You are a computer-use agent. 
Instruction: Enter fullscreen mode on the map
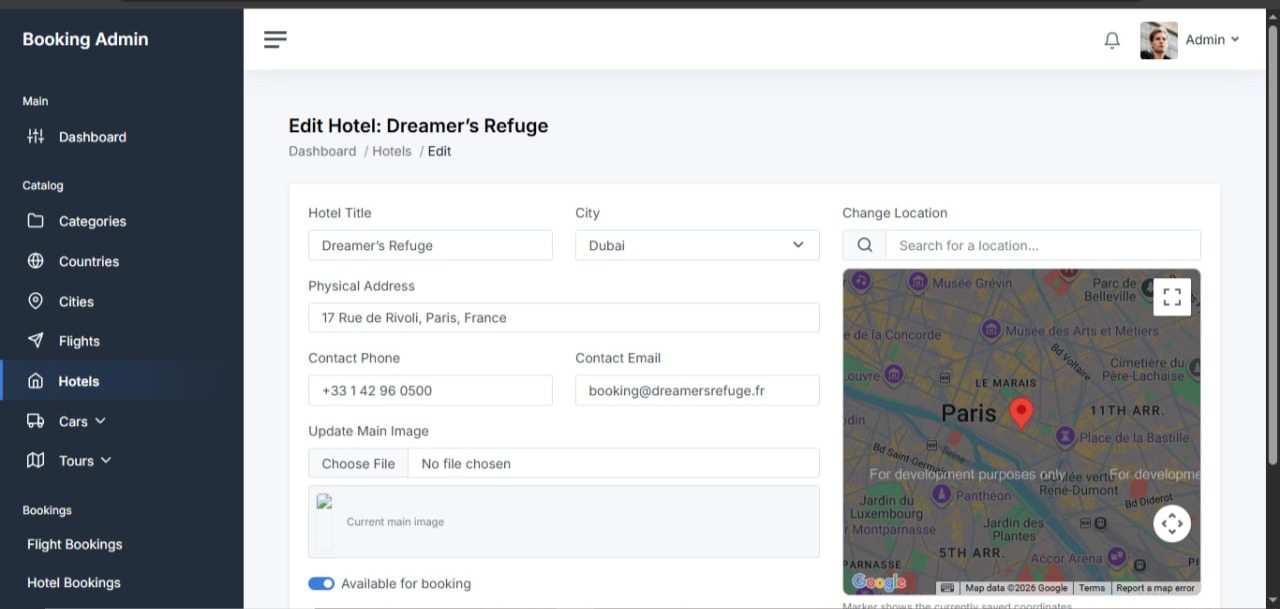(x=1171, y=296)
